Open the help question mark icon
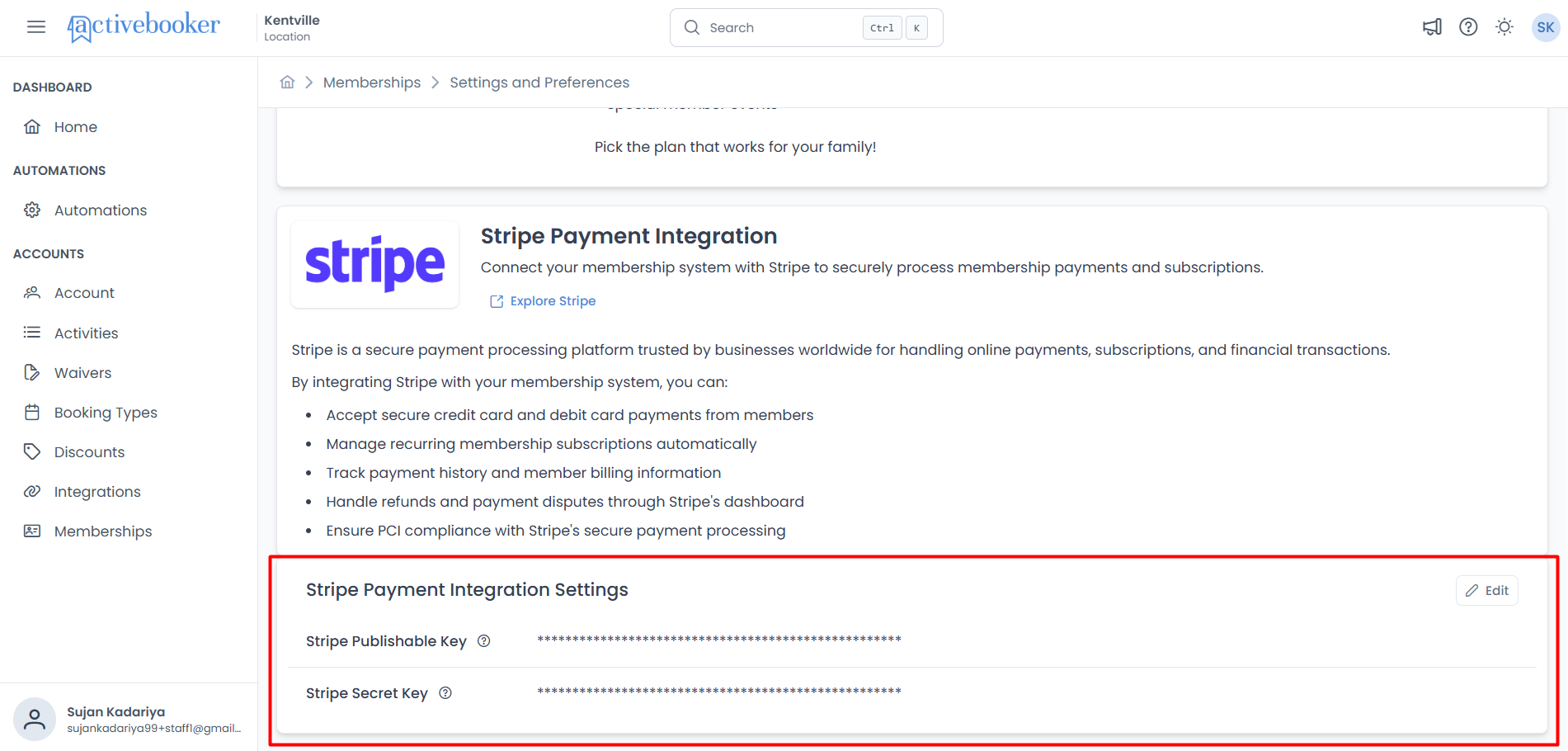The image size is (1568, 751). pyautogui.click(x=1468, y=27)
